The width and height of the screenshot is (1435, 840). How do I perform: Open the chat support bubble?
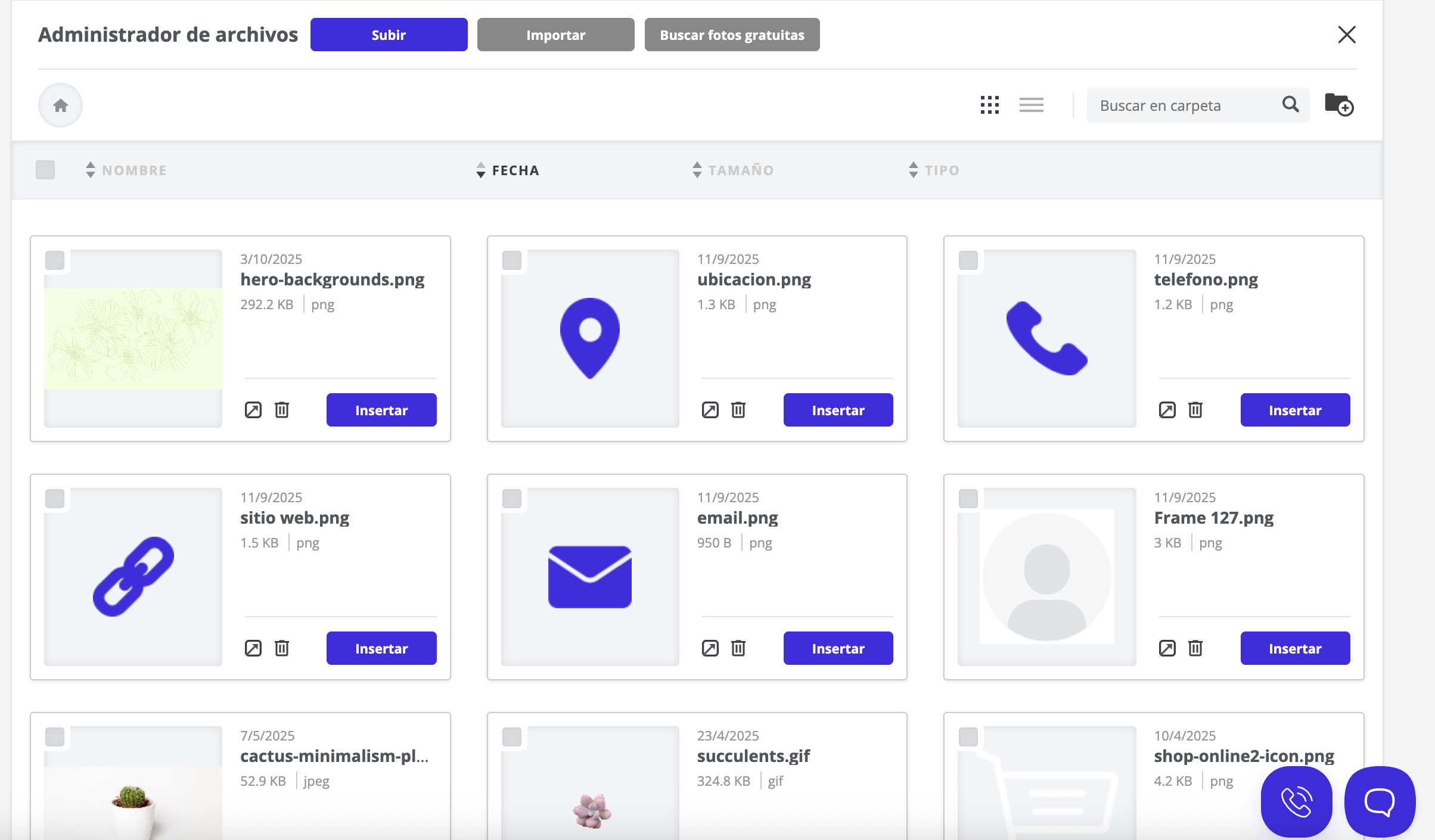pos(1380,801)
